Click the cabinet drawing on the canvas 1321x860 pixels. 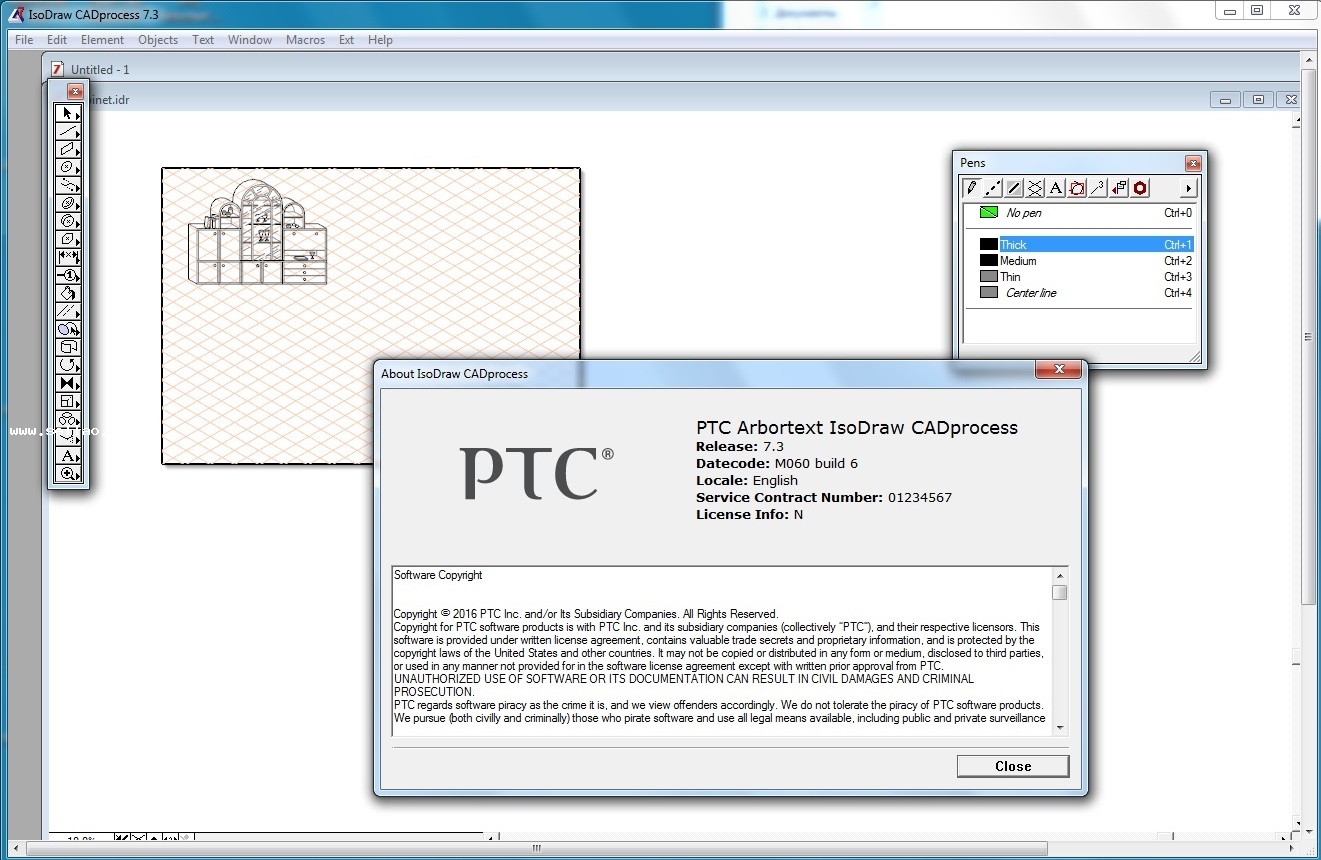coord(258,233)
